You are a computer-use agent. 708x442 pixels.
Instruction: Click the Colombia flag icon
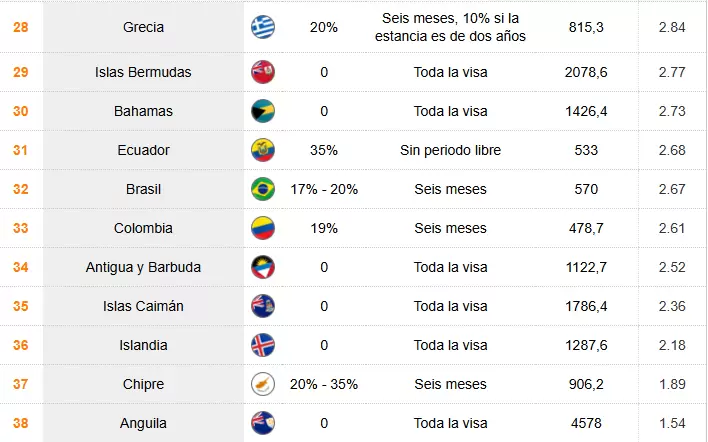pyautogui.click(x=263, y=228)
